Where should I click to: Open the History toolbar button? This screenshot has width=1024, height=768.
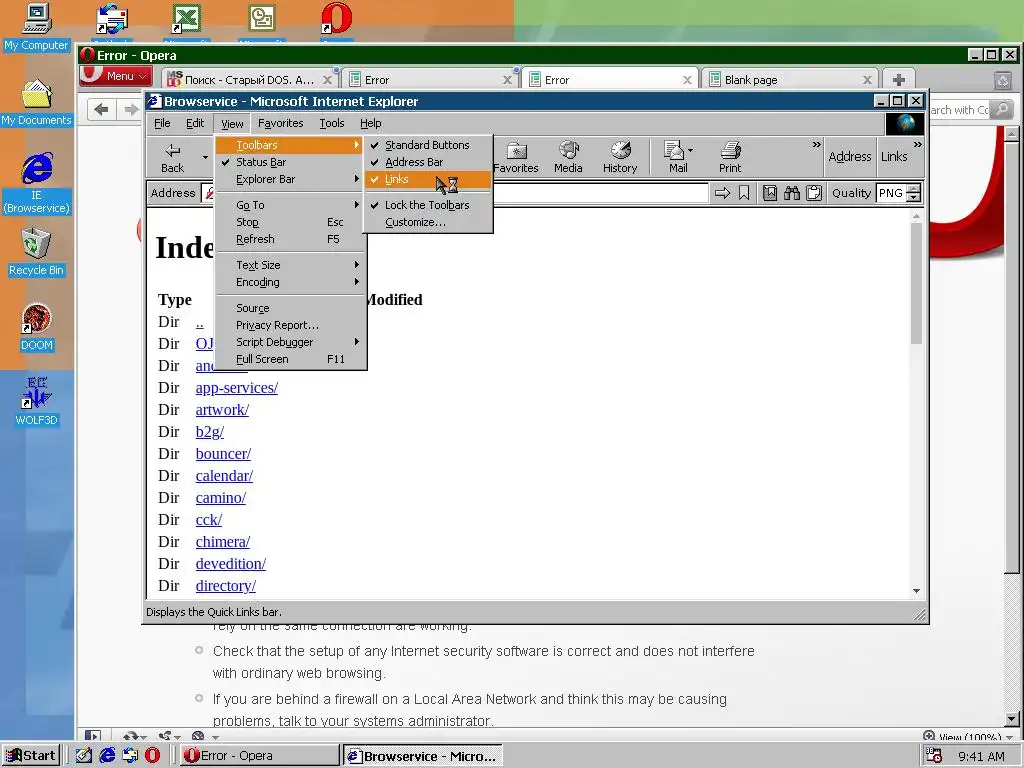[620, 158]
